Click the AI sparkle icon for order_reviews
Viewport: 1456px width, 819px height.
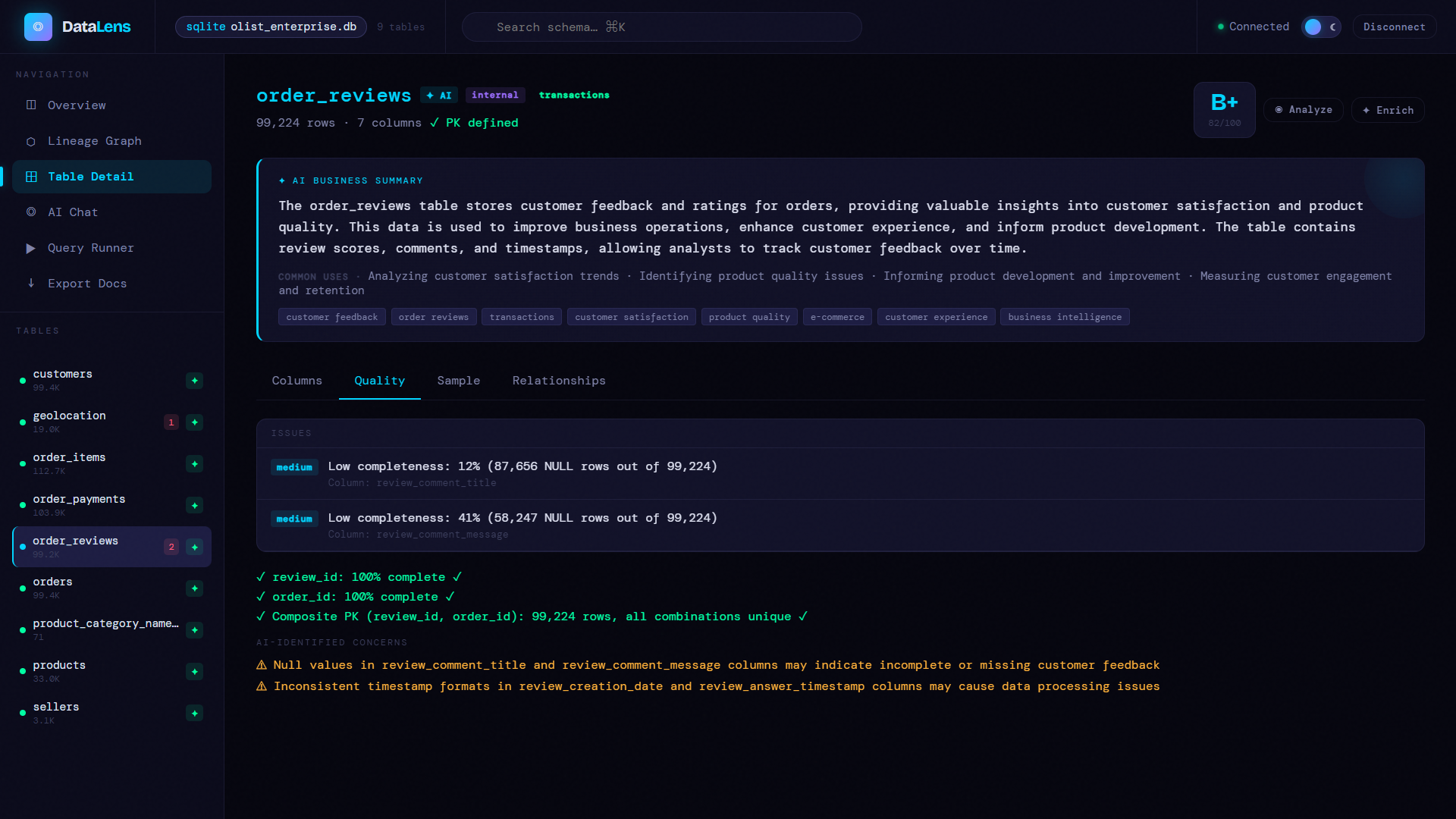point(195,547)
